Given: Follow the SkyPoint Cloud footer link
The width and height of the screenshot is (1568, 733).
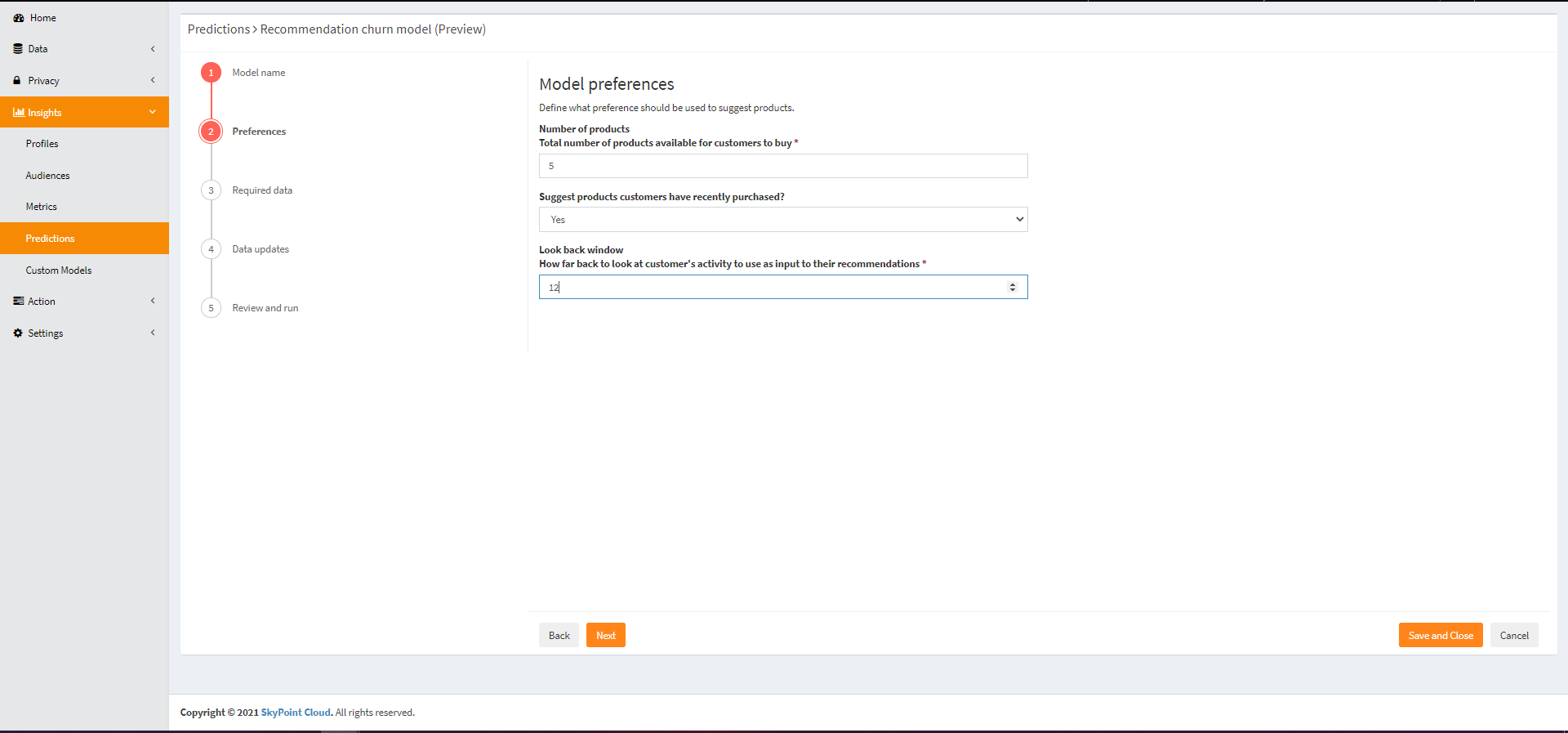Looking at the screenshot, I should tap(296, 713).
